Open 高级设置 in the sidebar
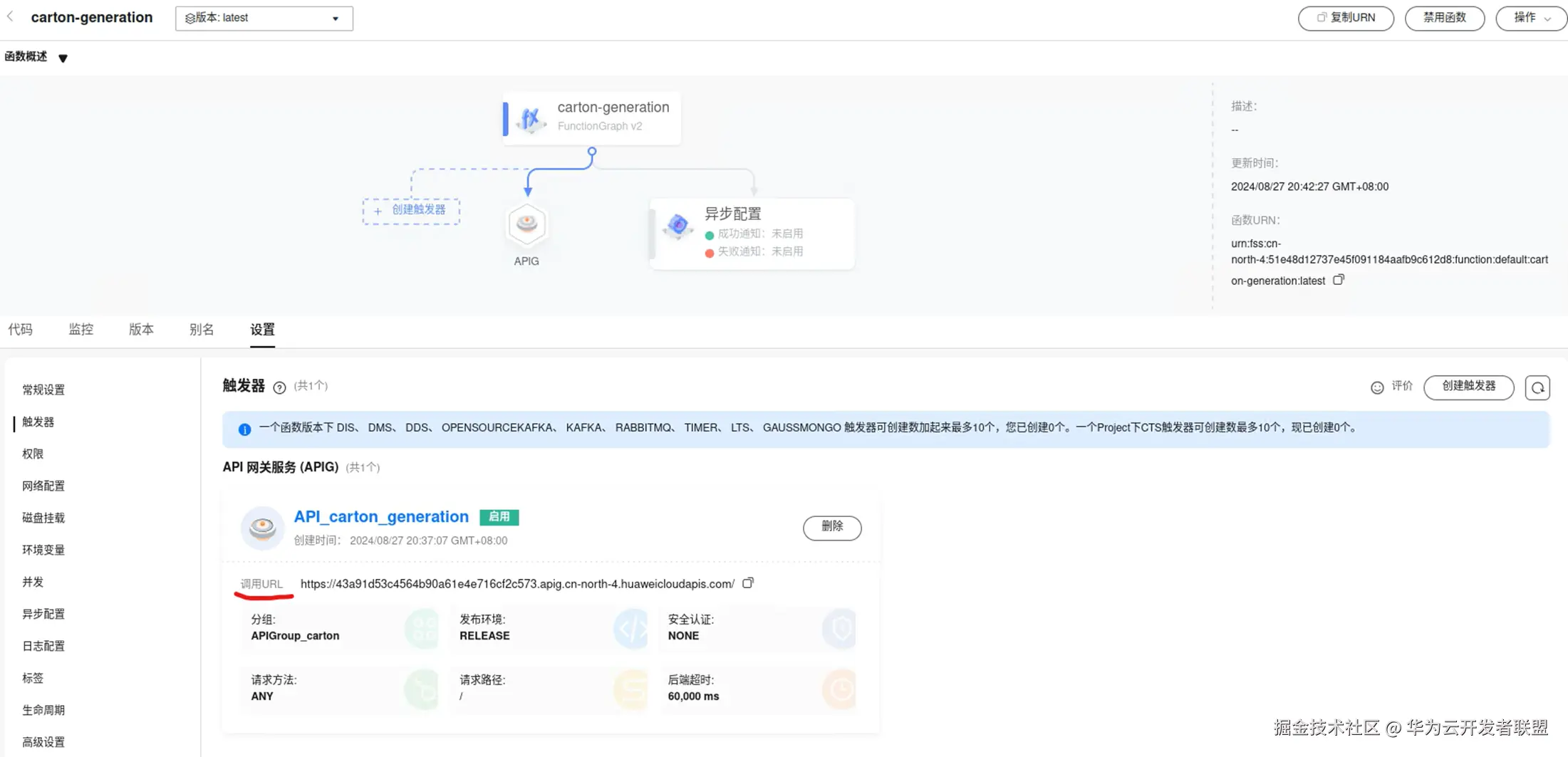1568x757 pixels. 43,742
